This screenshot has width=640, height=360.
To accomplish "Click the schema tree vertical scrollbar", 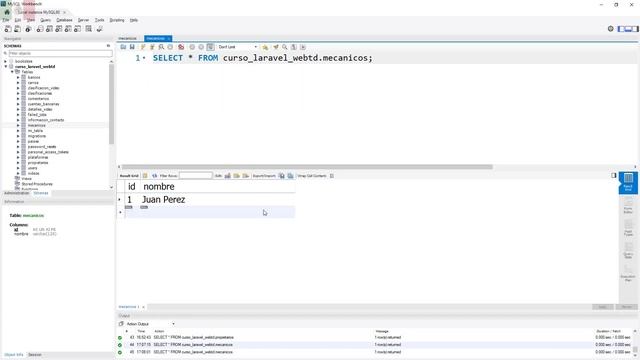I will click(111, 104).
